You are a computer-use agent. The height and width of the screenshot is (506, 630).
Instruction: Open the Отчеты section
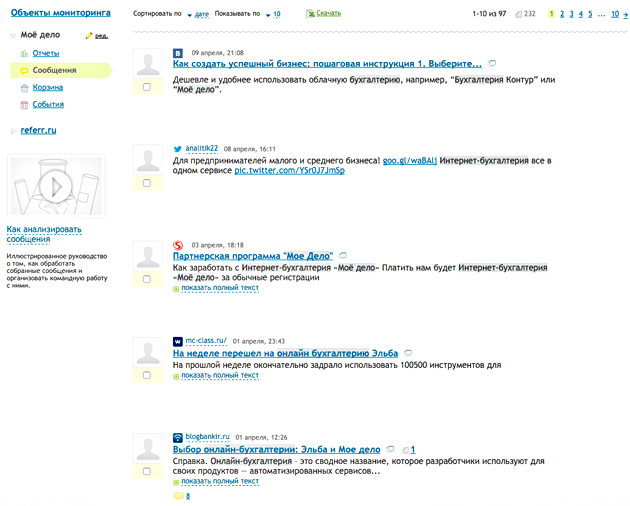[x=46, y=53]
